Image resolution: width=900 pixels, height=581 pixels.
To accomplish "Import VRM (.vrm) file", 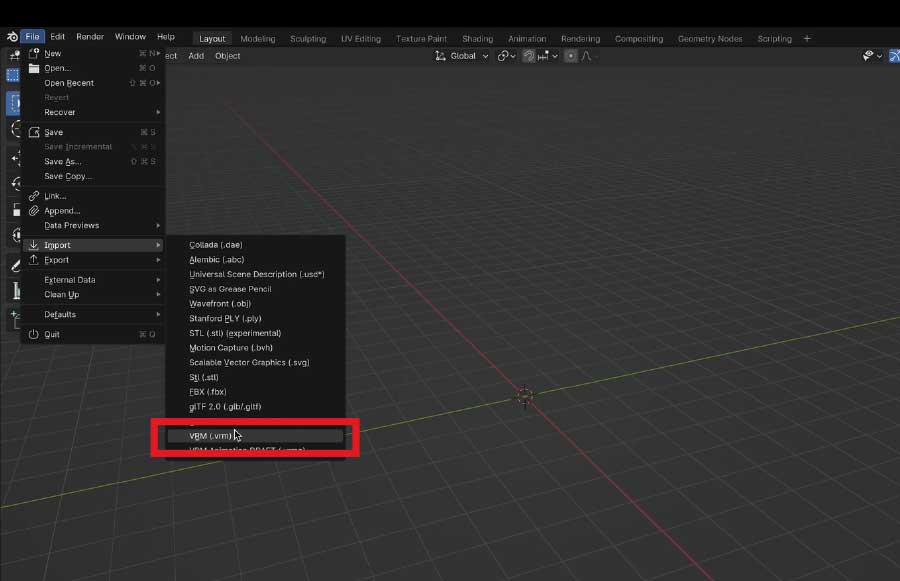I will click(x=255, y=436).
